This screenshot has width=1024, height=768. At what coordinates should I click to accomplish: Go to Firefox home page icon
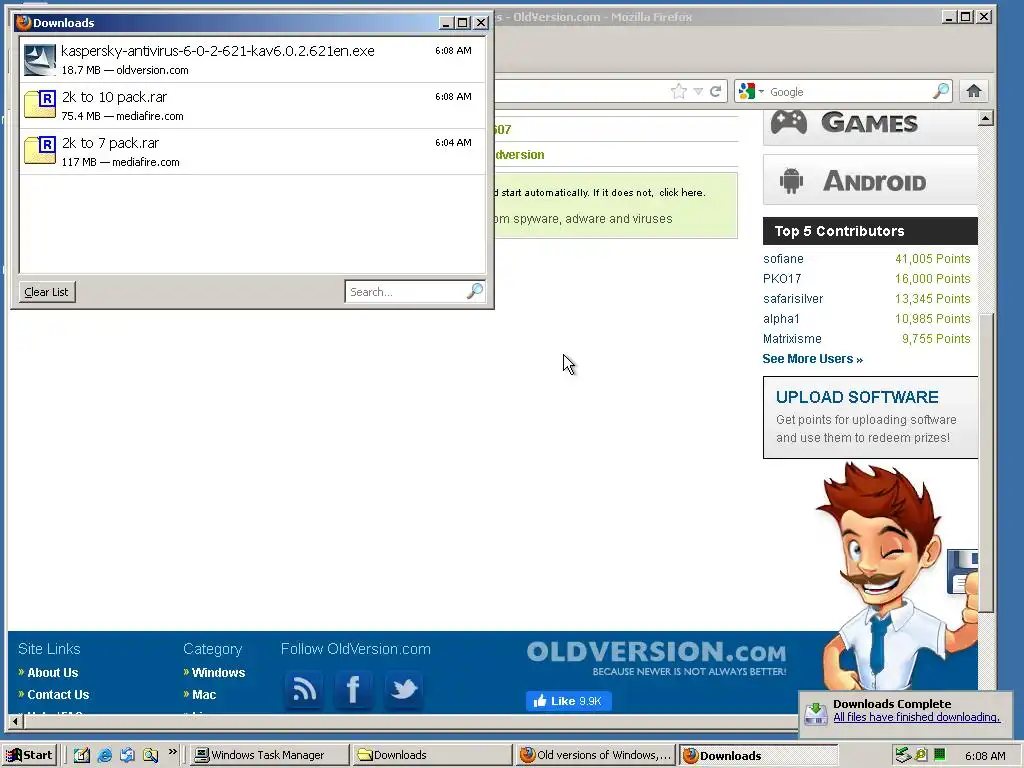tap(974, 91)
